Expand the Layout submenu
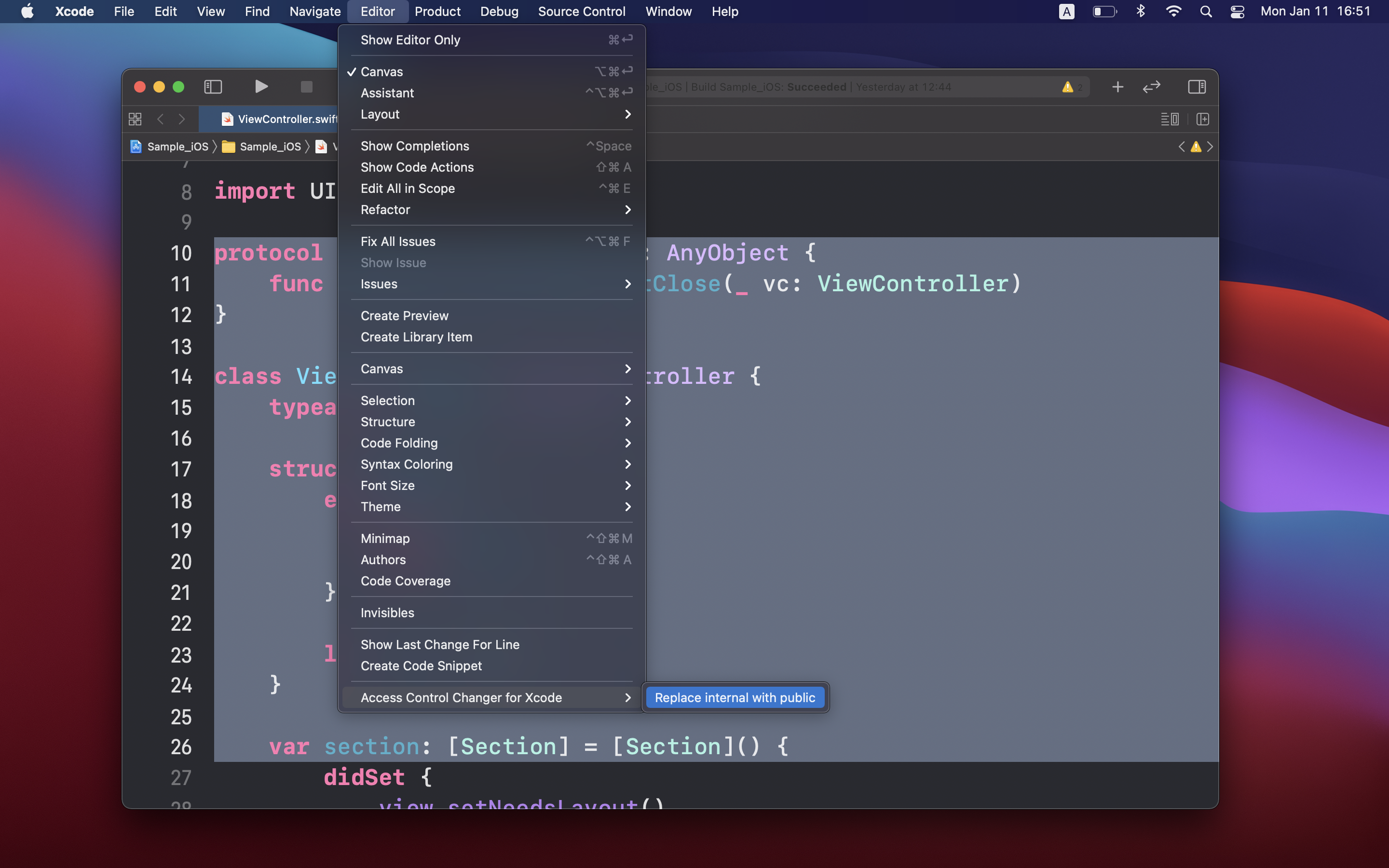This screenshot has height=868, width=1389. click(x=380, y=114)
